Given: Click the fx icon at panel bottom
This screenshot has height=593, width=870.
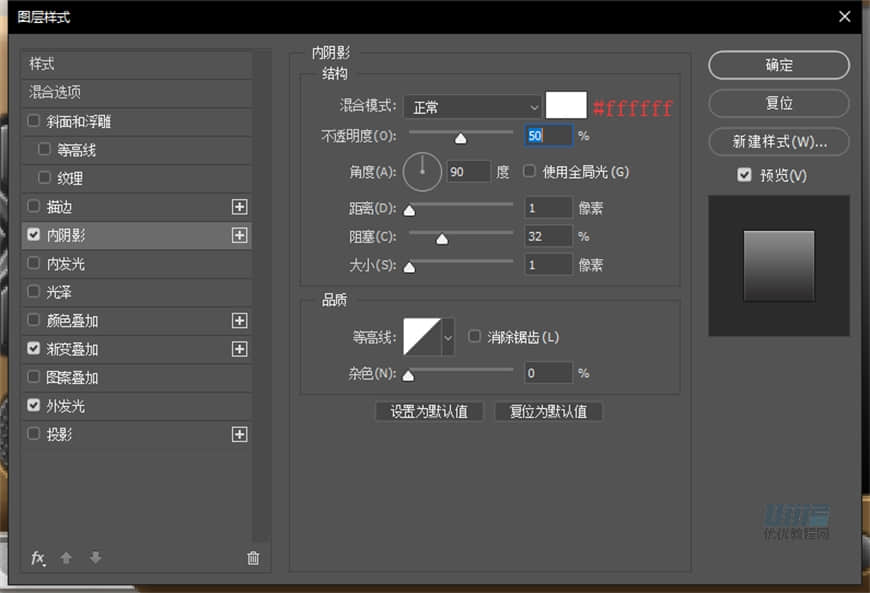Looking at the screenshot, I should [38, 558].
